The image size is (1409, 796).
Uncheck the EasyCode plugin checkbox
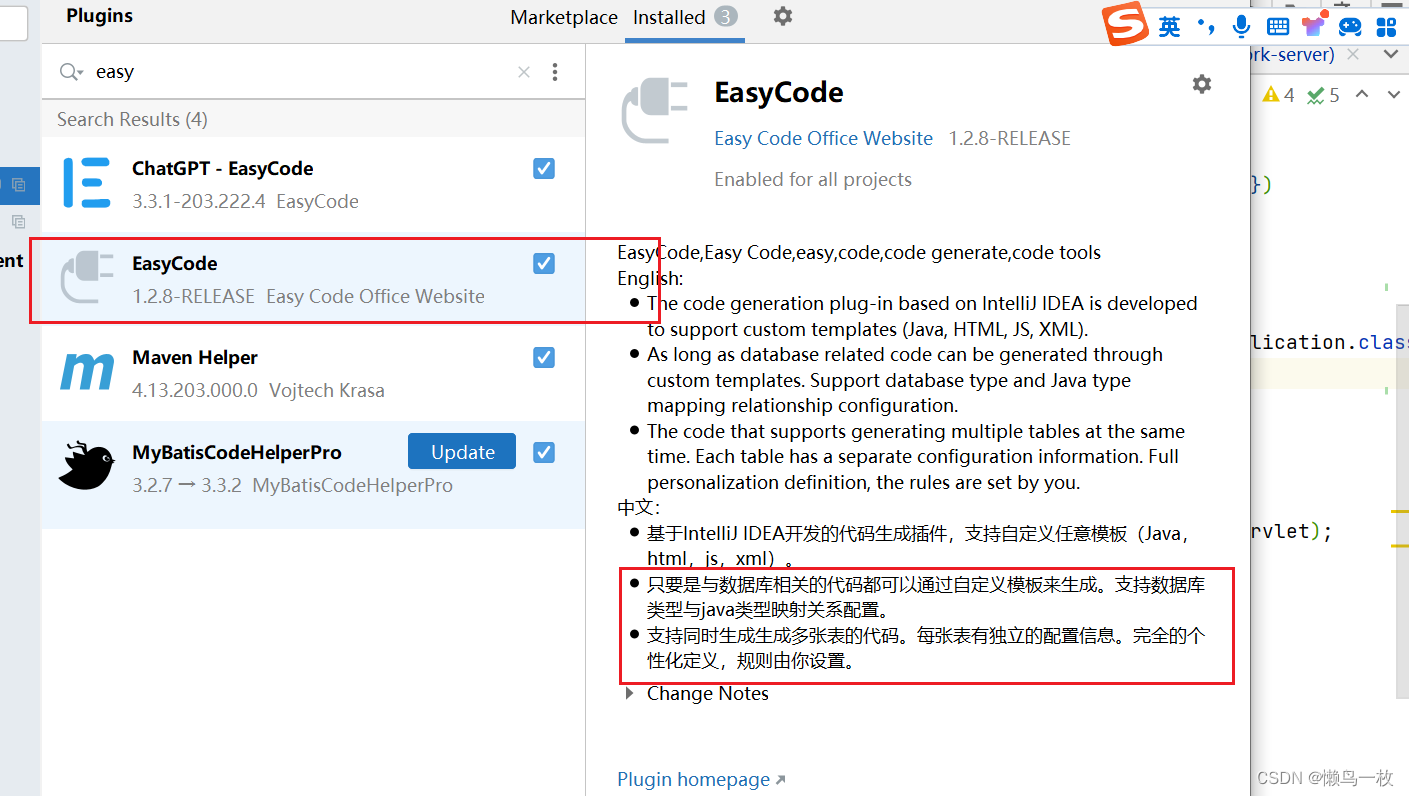(544, 263)
